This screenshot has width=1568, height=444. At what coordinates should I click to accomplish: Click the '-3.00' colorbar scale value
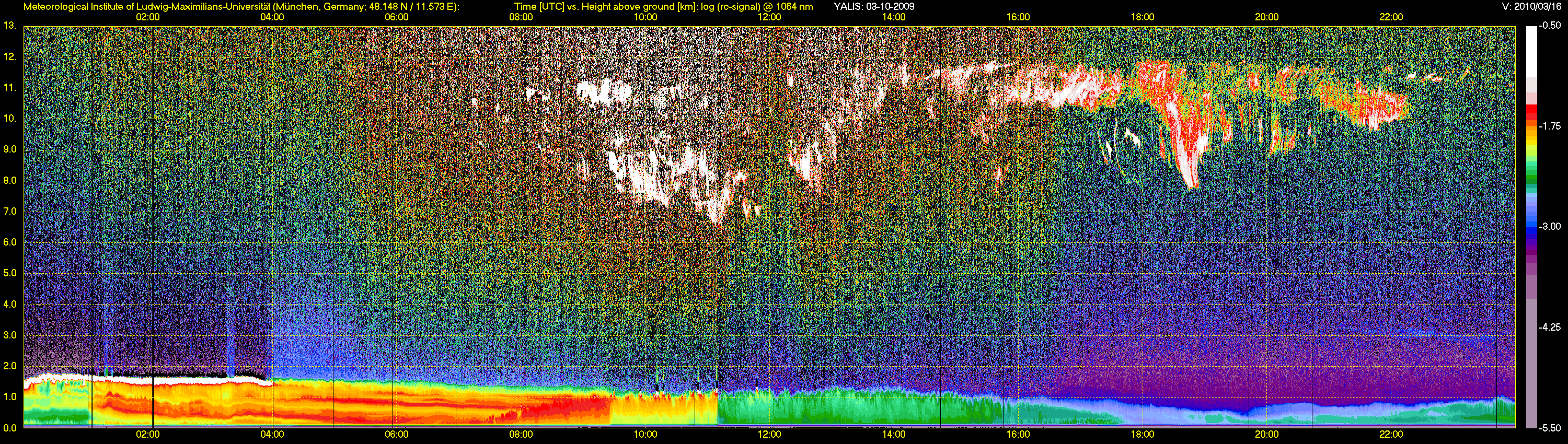point(1550,226)
